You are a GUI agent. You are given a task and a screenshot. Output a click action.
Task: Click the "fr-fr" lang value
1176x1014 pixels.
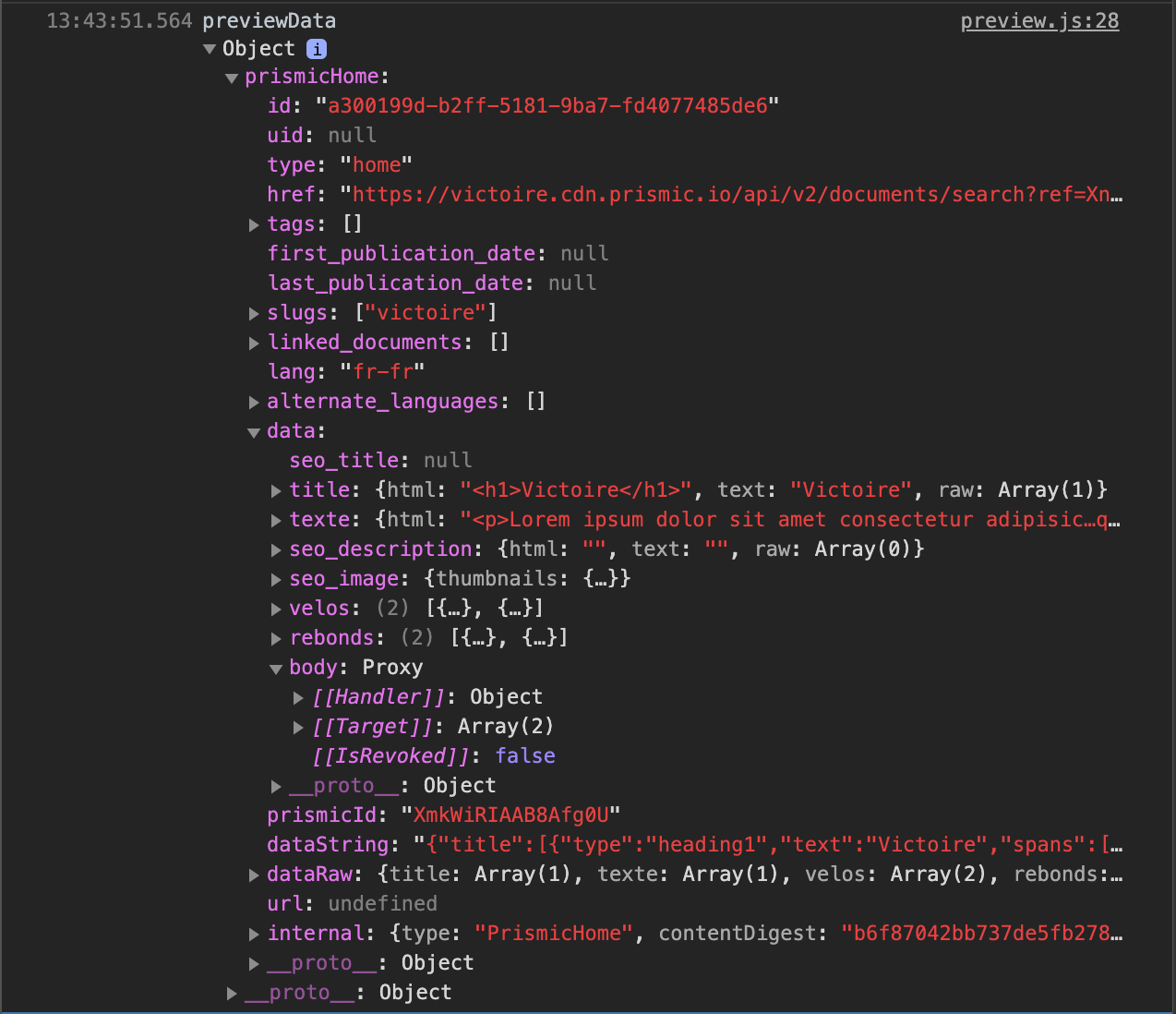pyautogui.click(x=382, y=371)
